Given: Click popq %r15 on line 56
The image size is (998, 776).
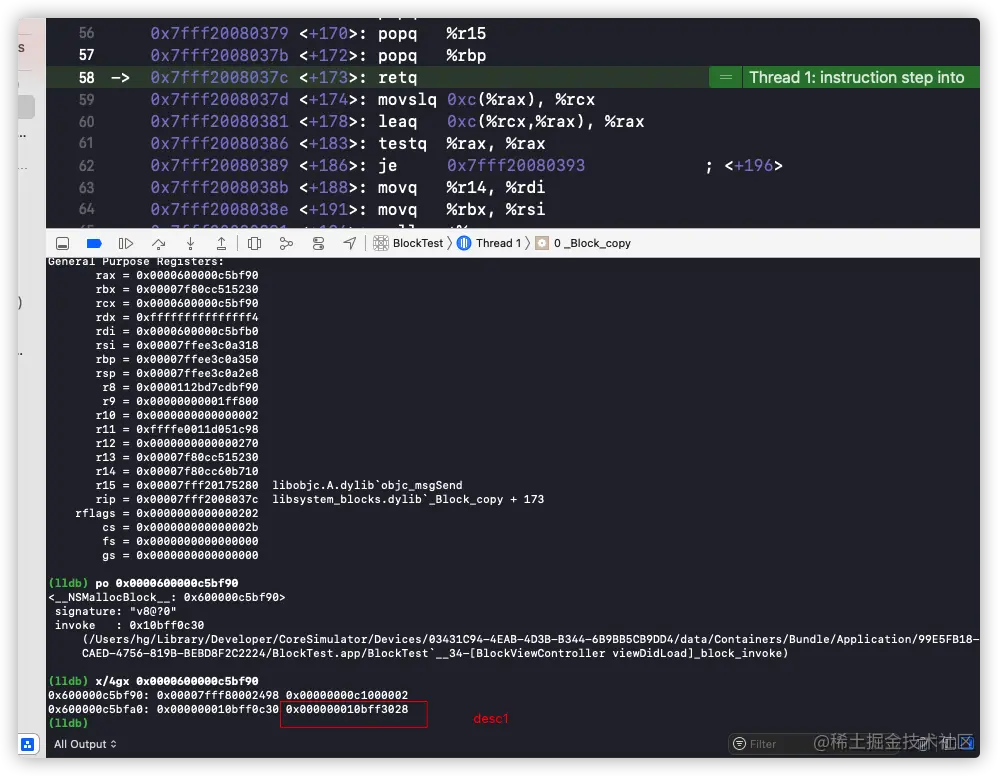Looking at the screenshot, I should 432,33.
